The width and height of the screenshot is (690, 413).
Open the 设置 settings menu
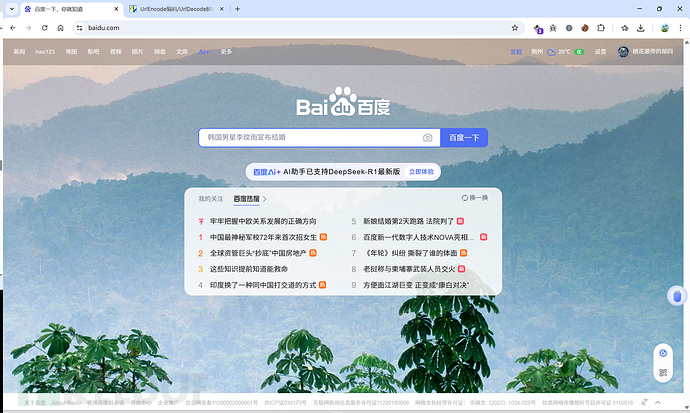[601, 52]
